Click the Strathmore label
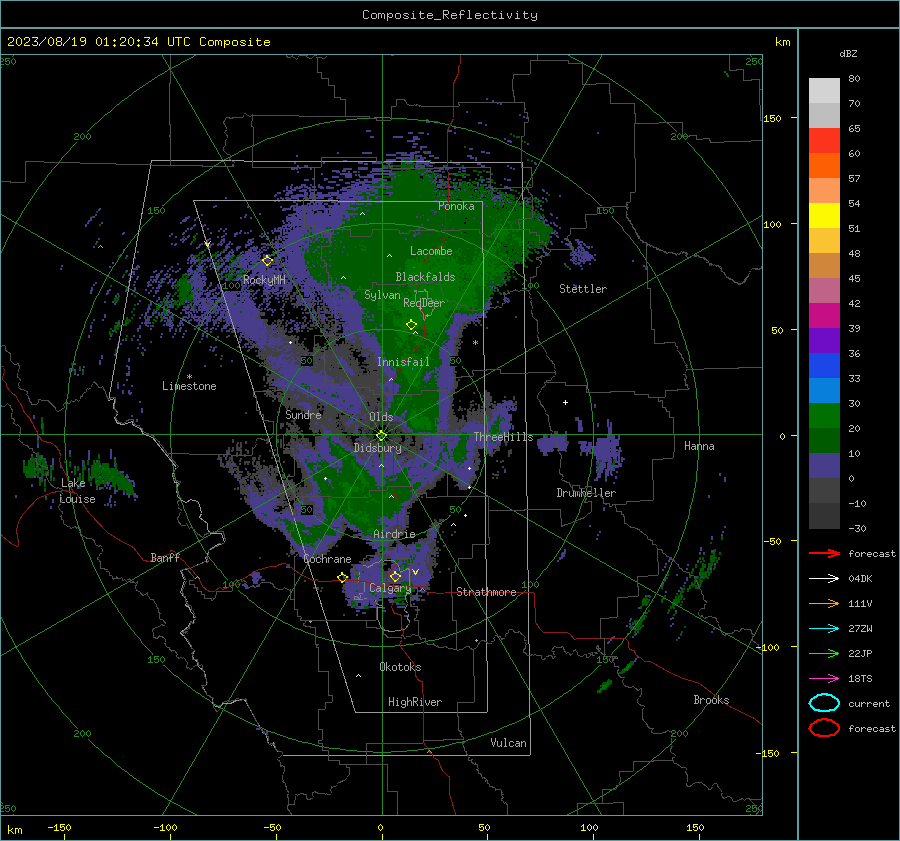The width and height of the screenshot is (900, 841). pos(486,592)
